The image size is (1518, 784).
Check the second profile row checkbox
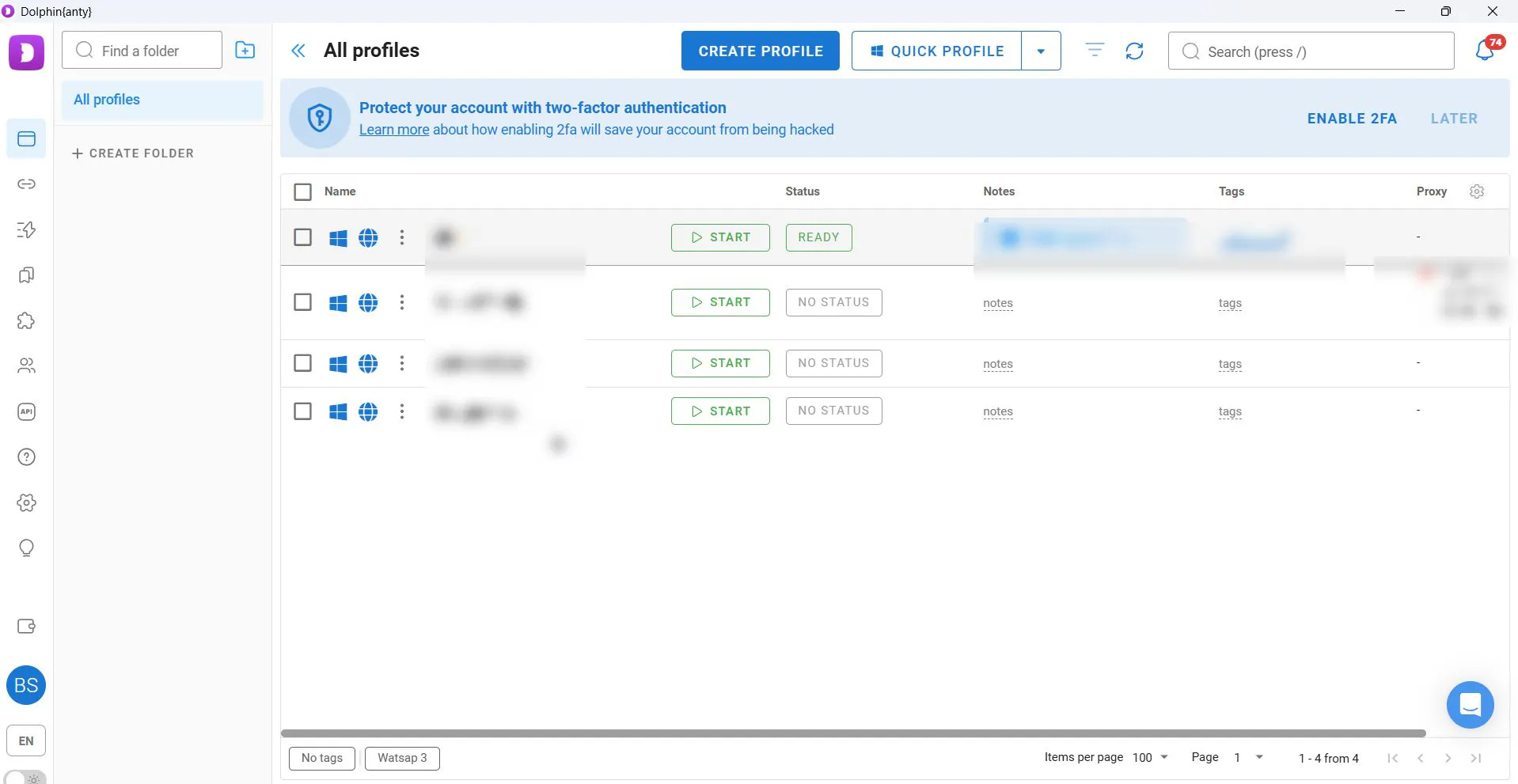tap(302, 302)
